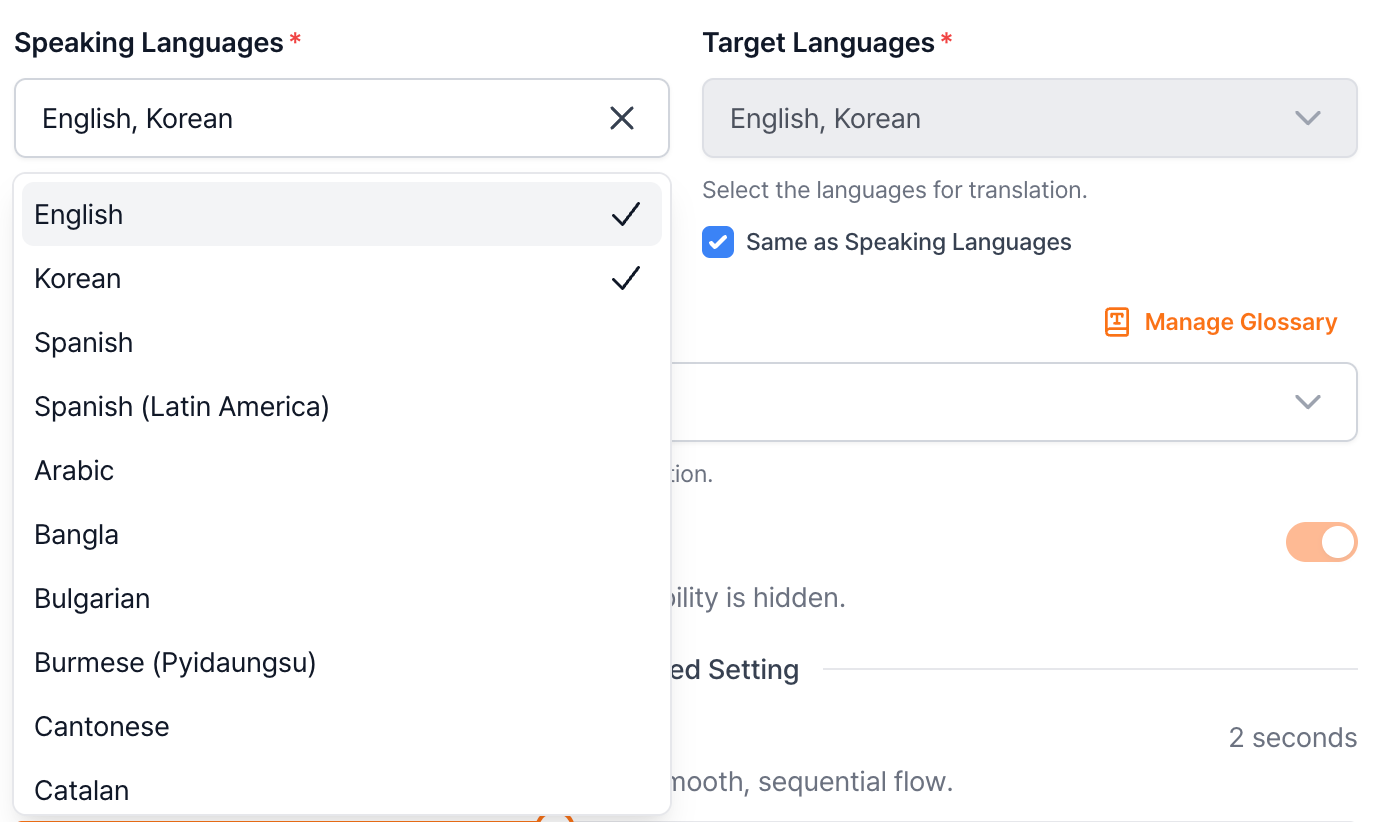Open the glossary selection dropdown chevron

point(1307,402)
